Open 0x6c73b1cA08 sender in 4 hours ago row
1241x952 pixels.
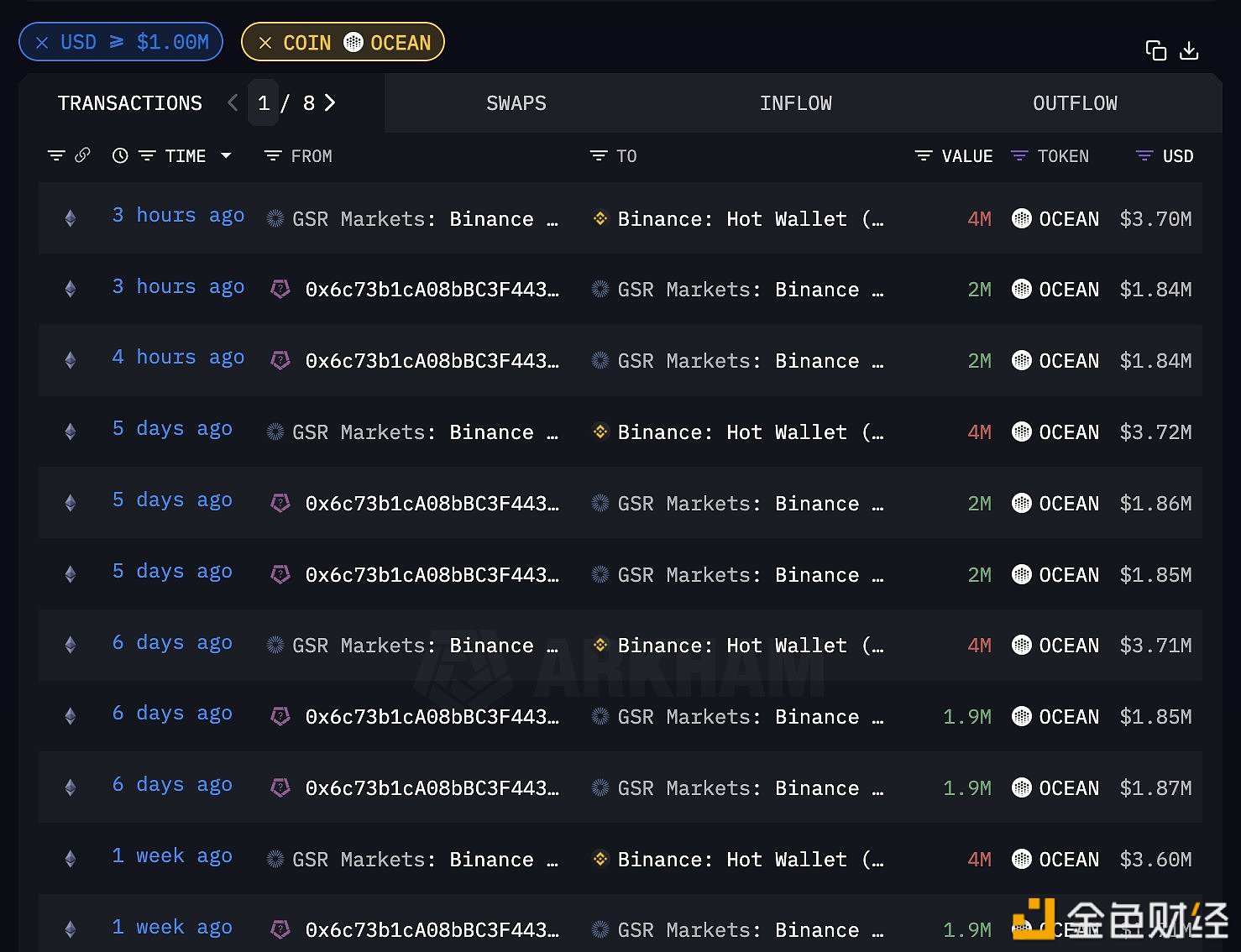click(x=432, y=361)
